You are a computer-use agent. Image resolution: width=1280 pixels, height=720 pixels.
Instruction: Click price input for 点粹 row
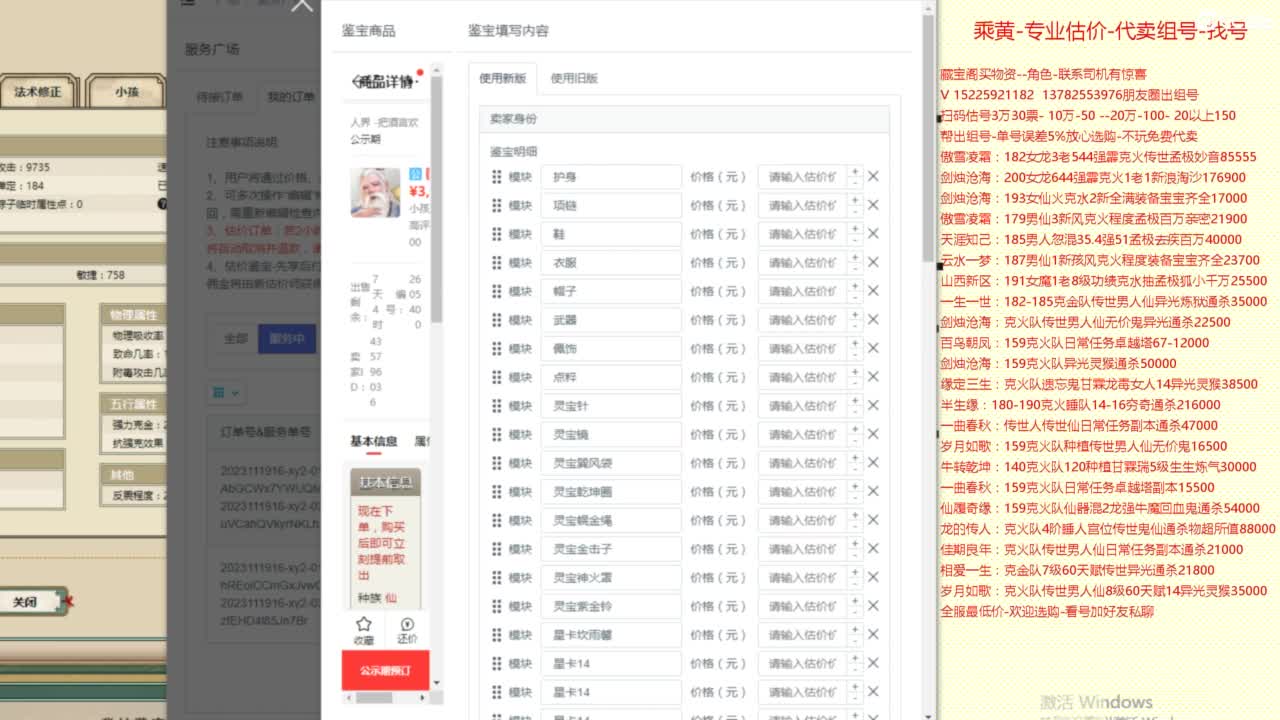tap(802, 377)
